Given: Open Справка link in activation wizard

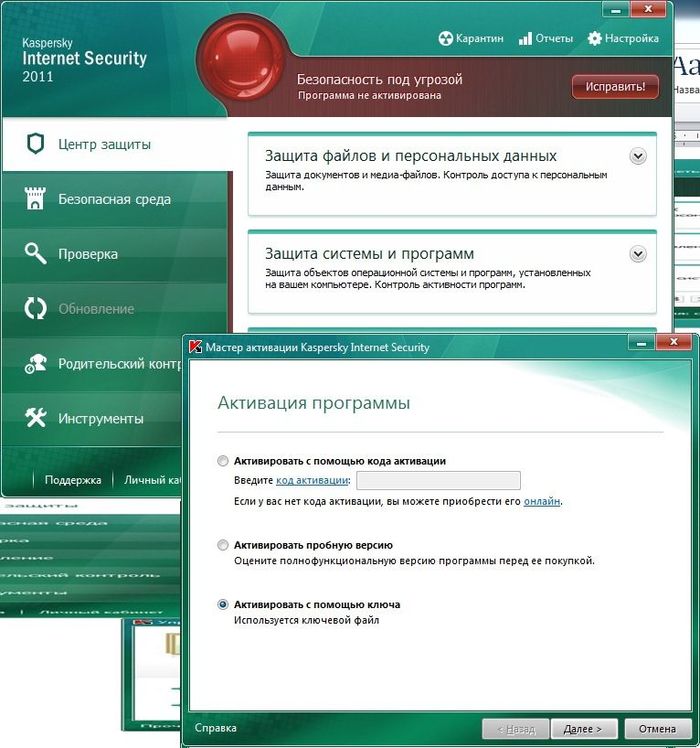Looking at the screenshot, I should coord(215,728).
